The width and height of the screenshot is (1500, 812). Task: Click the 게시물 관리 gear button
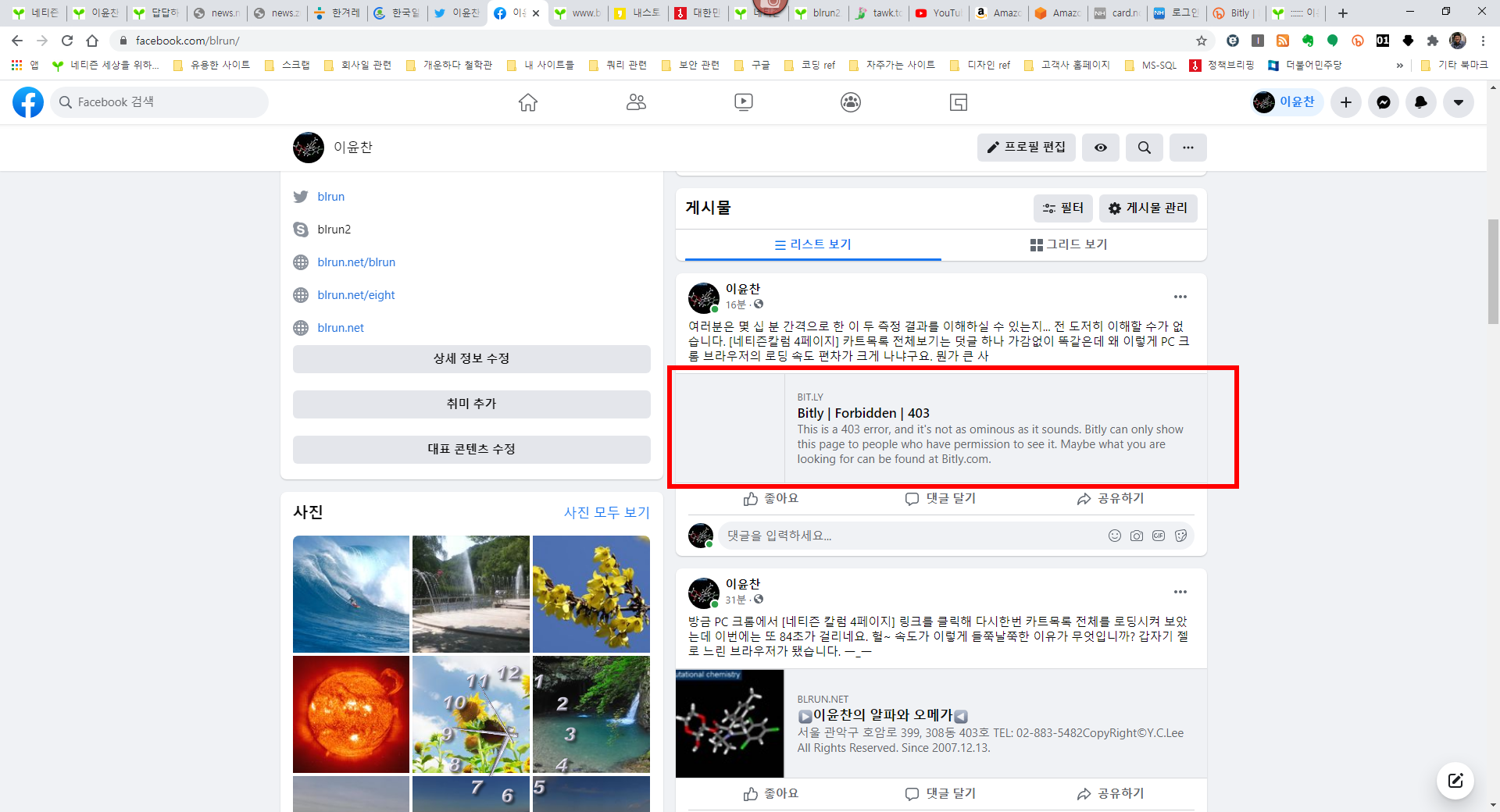point(1148,208)
